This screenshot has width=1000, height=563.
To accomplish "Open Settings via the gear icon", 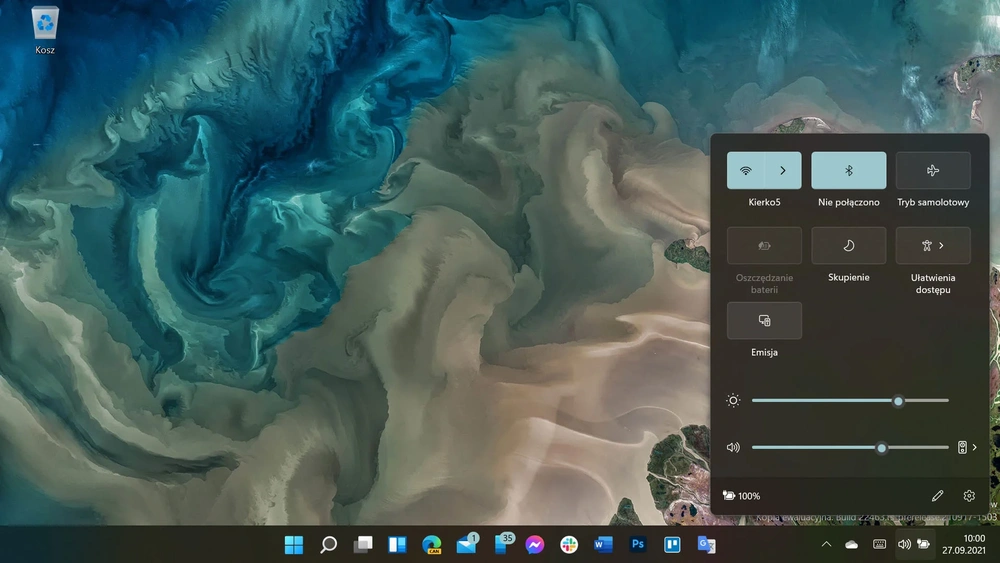I will coord(969,495).
